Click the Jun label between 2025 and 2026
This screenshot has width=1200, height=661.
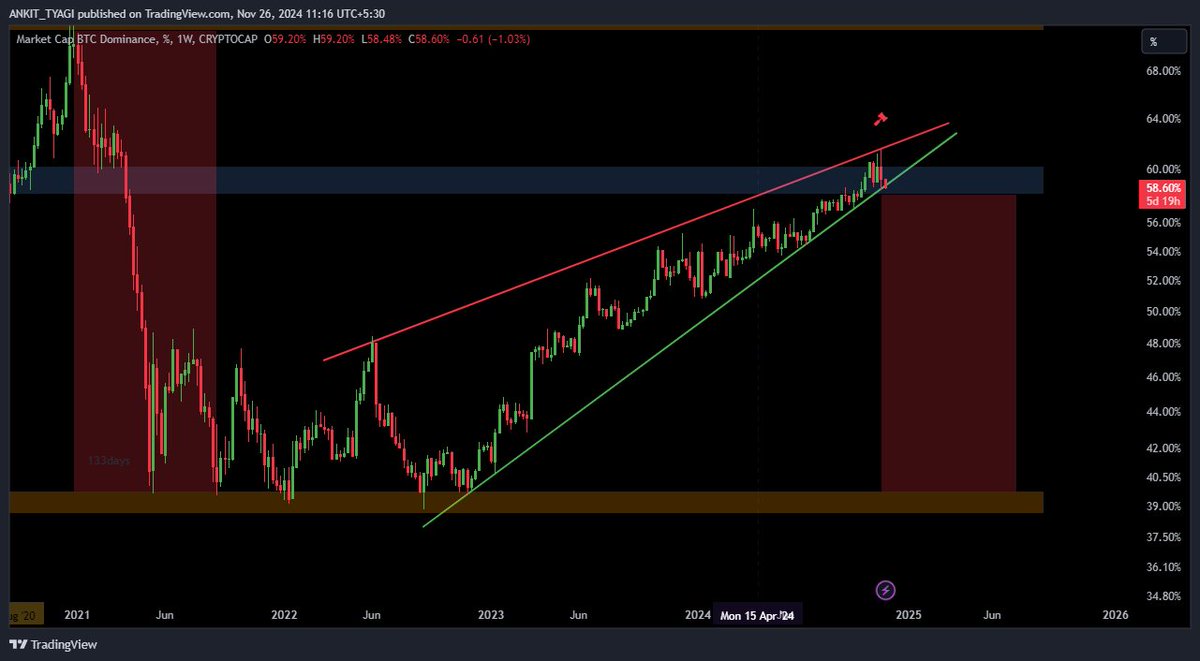point(993,615)
